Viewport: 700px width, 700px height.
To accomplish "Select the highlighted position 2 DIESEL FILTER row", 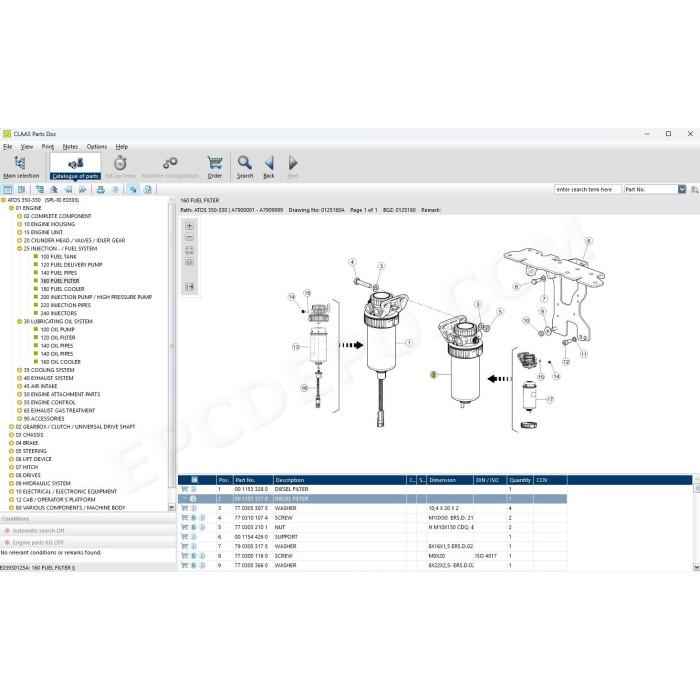I will pos(372,499).
